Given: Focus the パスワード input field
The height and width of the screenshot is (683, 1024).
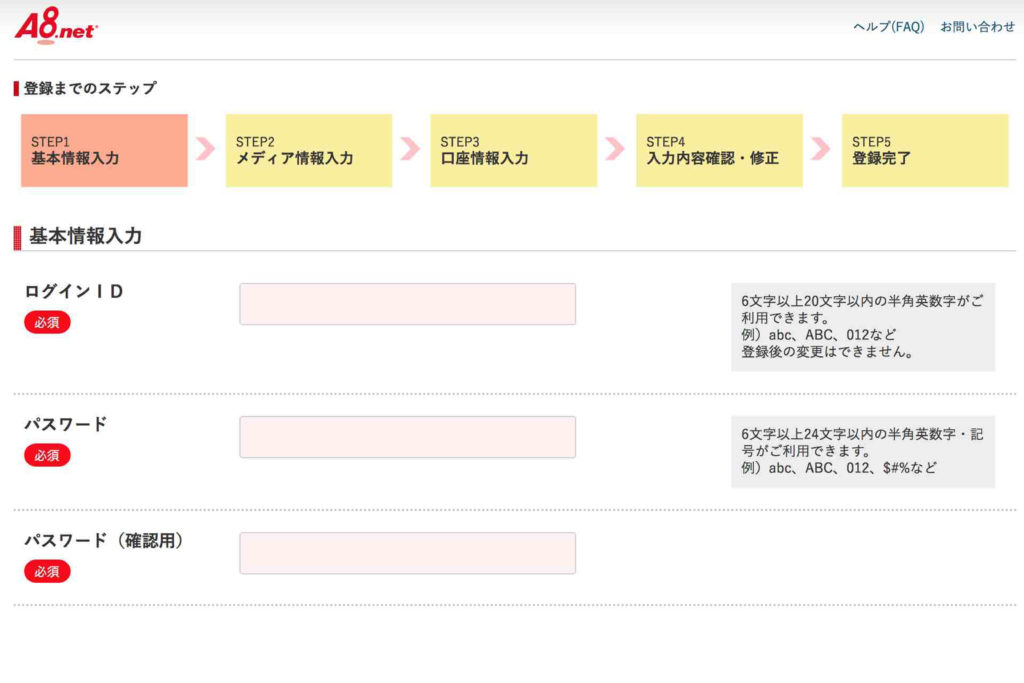Looking at the screenshot, I should tap(407, 437).
